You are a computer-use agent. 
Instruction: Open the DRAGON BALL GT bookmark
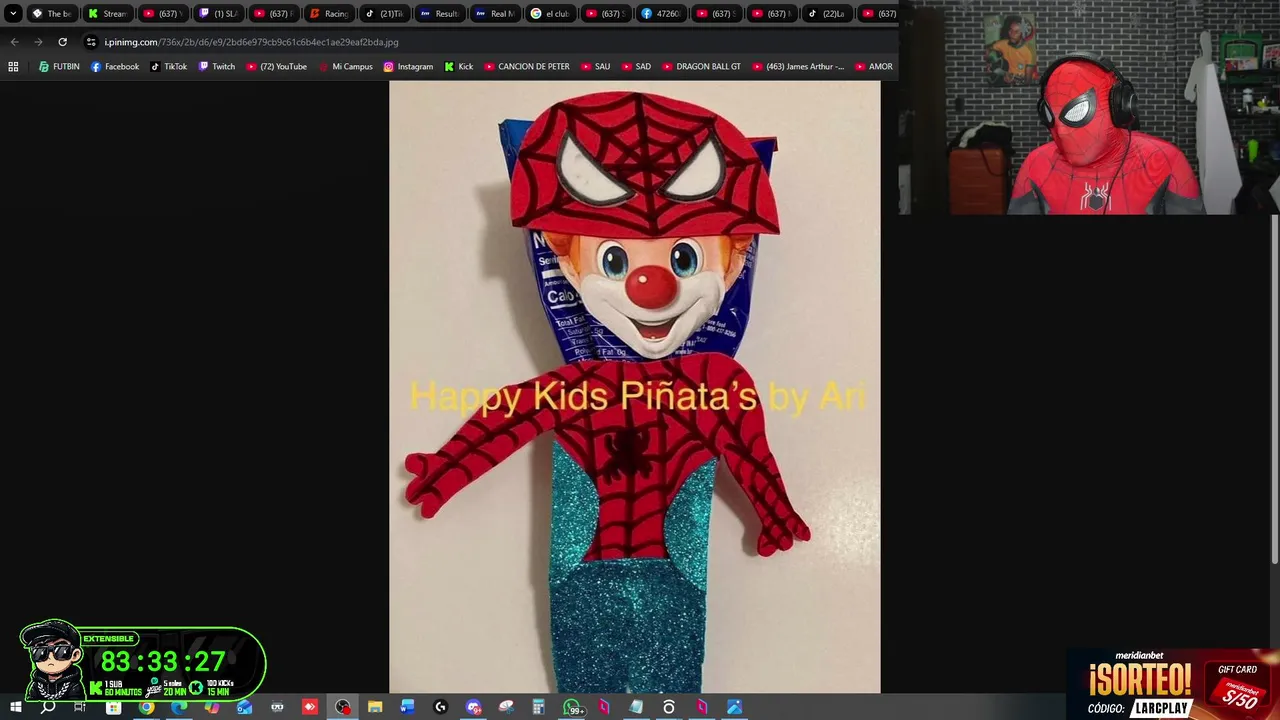(701, 67)
